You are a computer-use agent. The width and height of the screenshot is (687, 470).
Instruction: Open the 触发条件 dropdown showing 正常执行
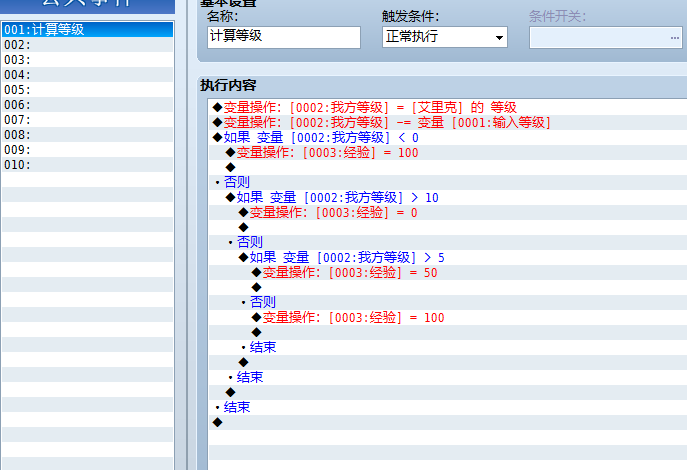(x=445, y=37)
